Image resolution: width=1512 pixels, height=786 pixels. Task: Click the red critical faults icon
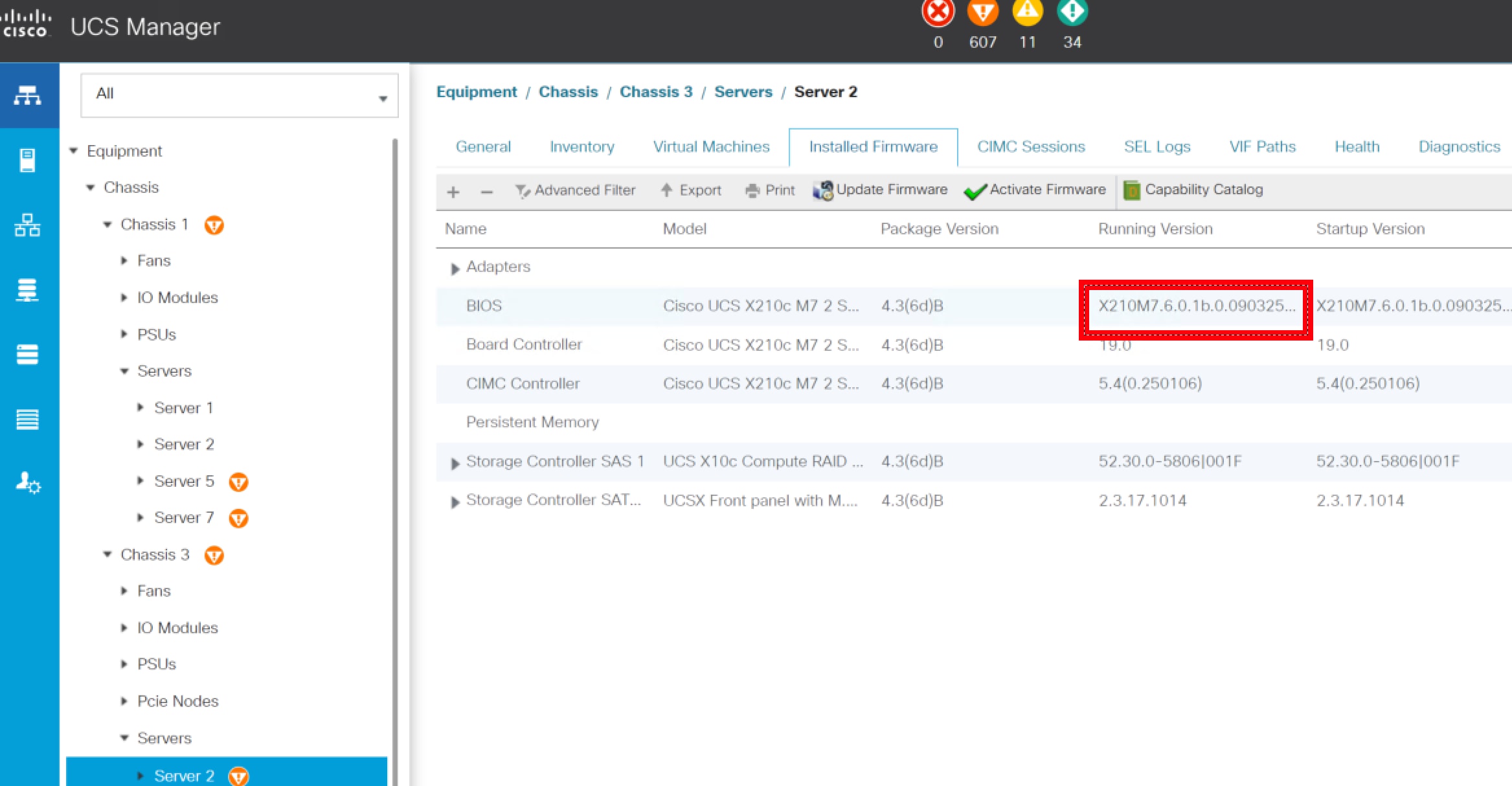(x=938, y=13)
